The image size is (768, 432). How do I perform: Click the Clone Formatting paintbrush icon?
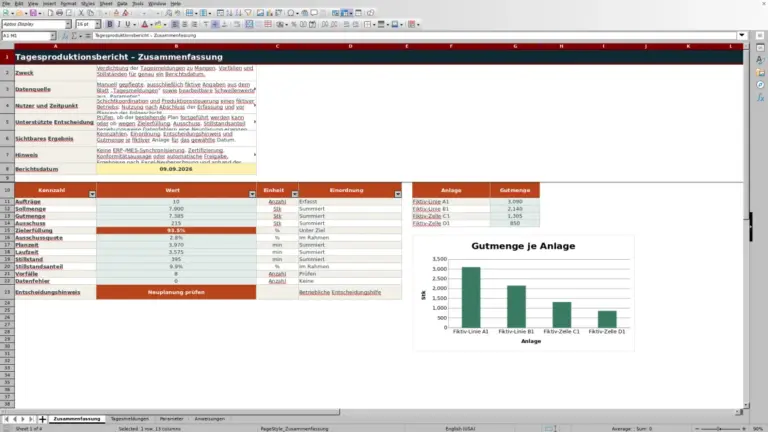pos(116,13)
